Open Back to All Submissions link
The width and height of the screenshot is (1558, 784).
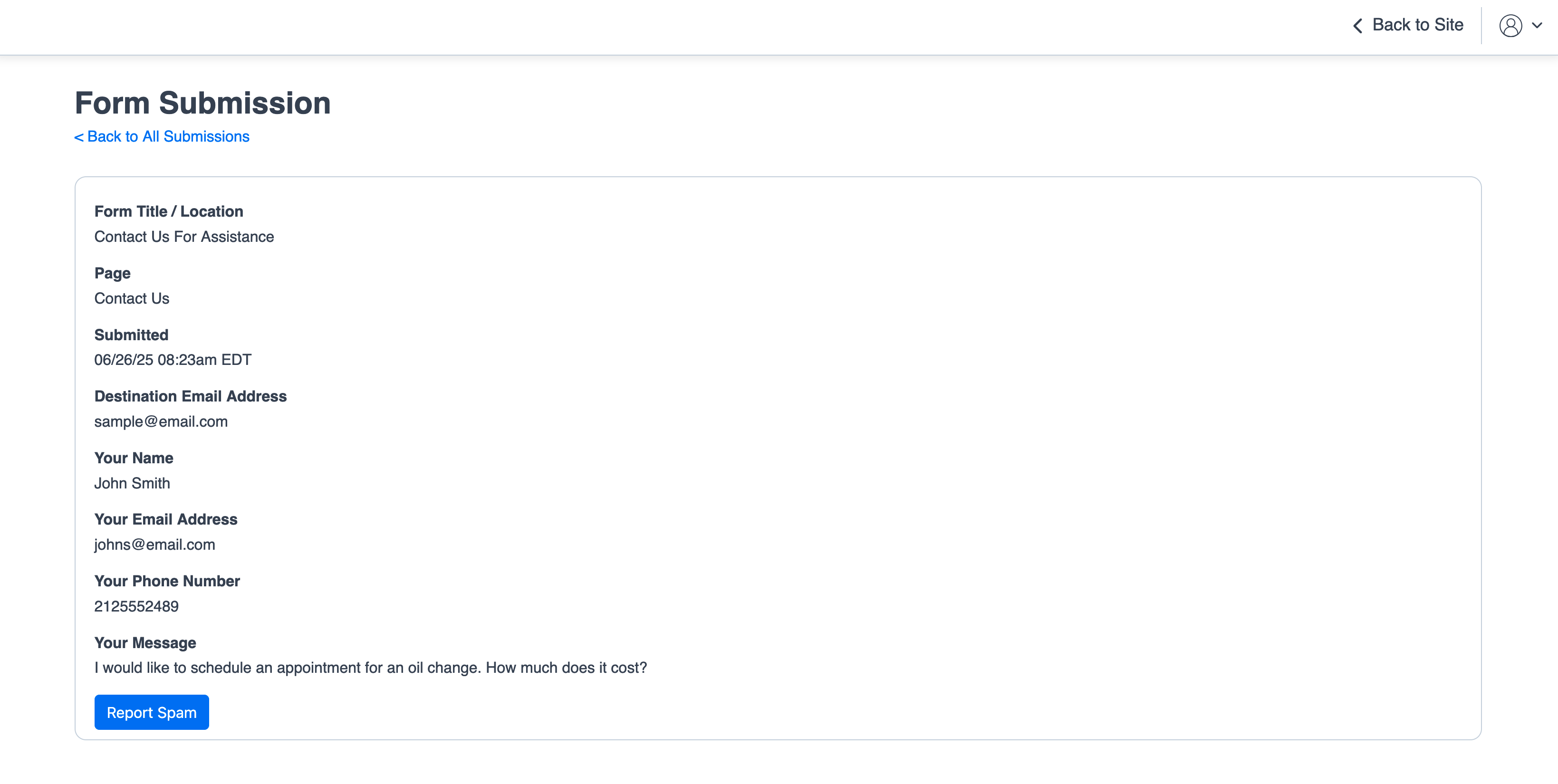[x=162, y=137]
